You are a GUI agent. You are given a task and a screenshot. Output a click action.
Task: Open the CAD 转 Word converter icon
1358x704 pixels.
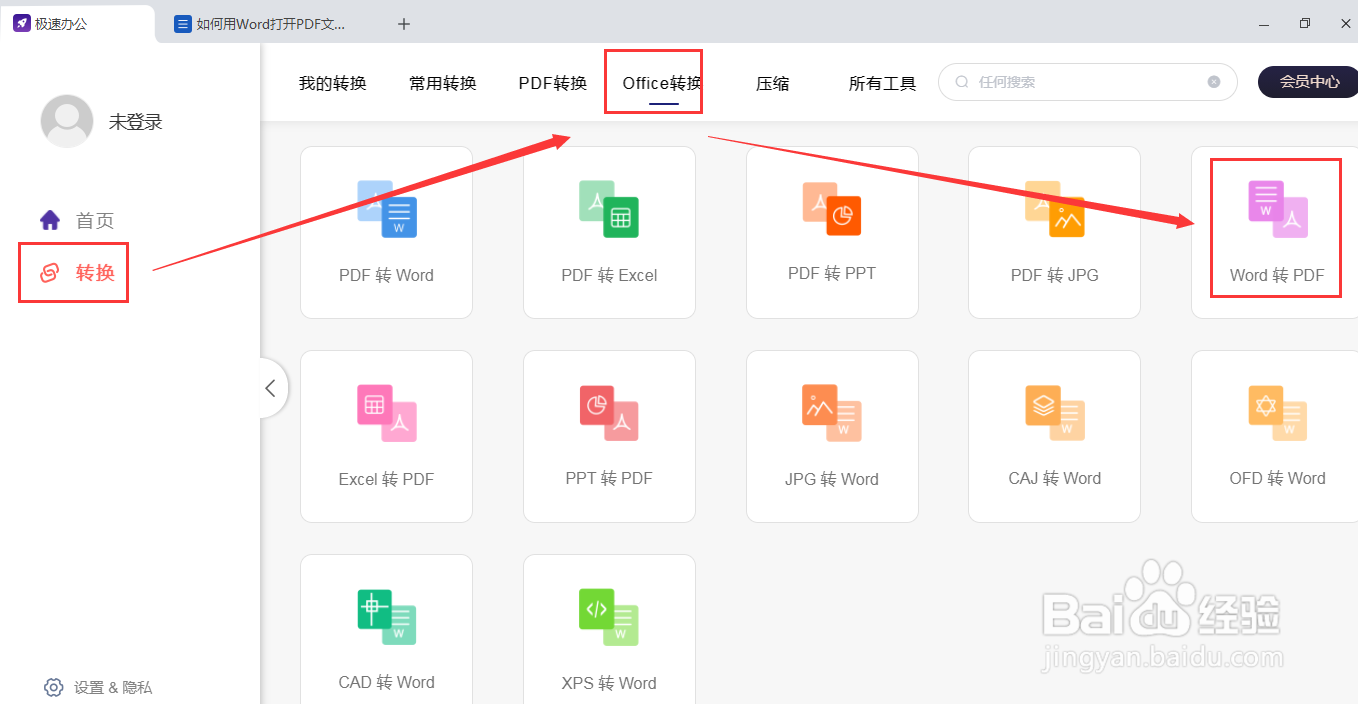[387, 617]
